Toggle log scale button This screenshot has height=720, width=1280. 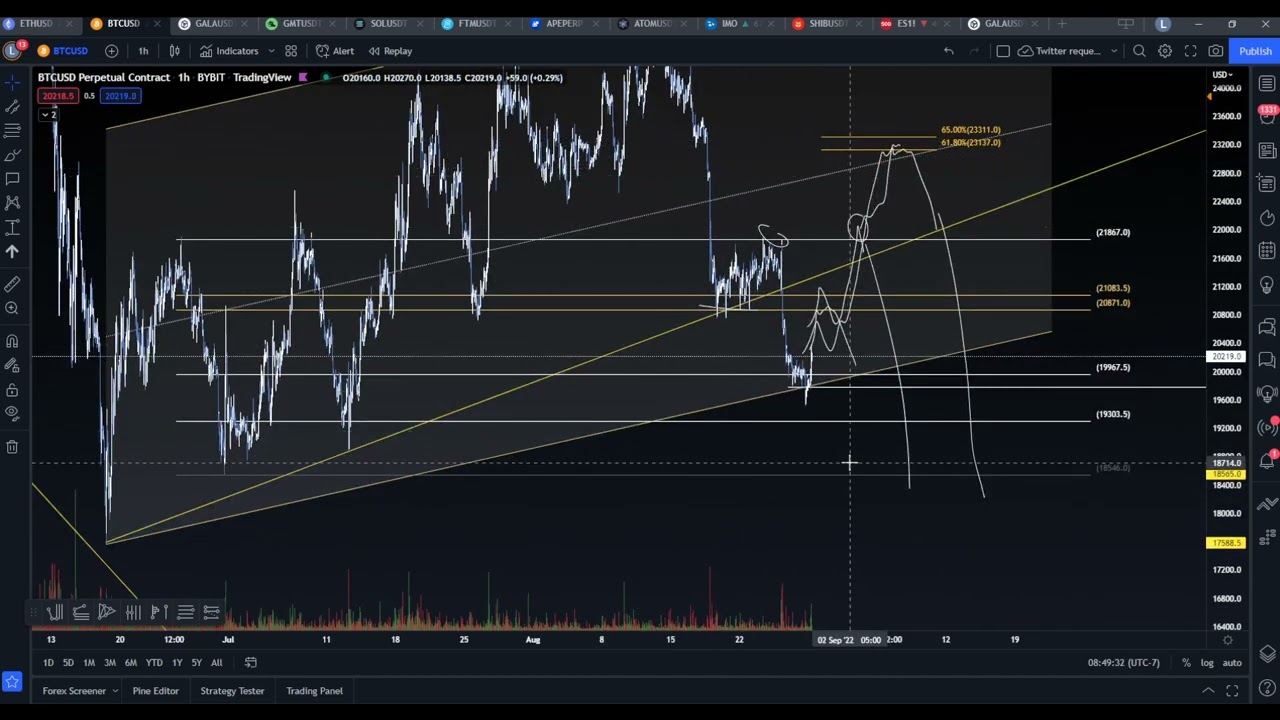pyautogui.click(x=1207, y=663)
